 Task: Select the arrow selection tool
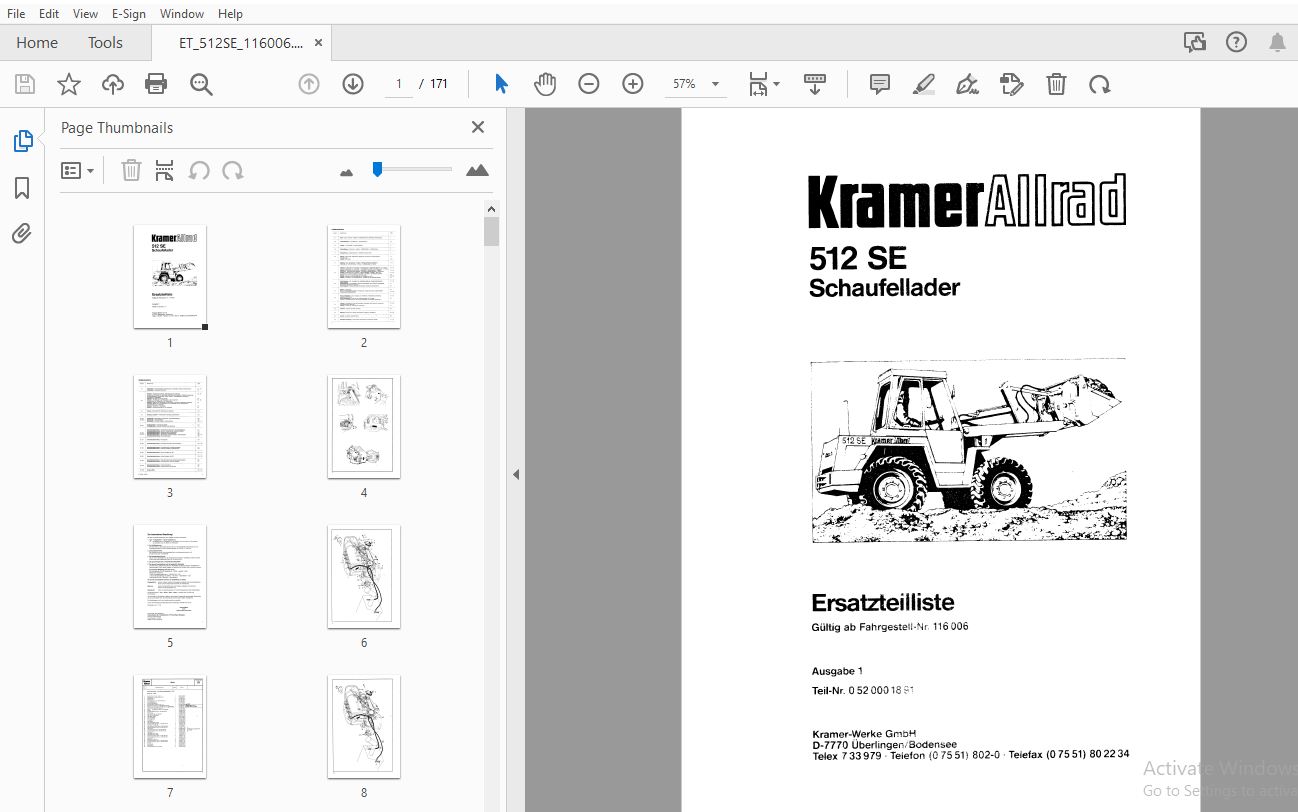pos(501,84)
